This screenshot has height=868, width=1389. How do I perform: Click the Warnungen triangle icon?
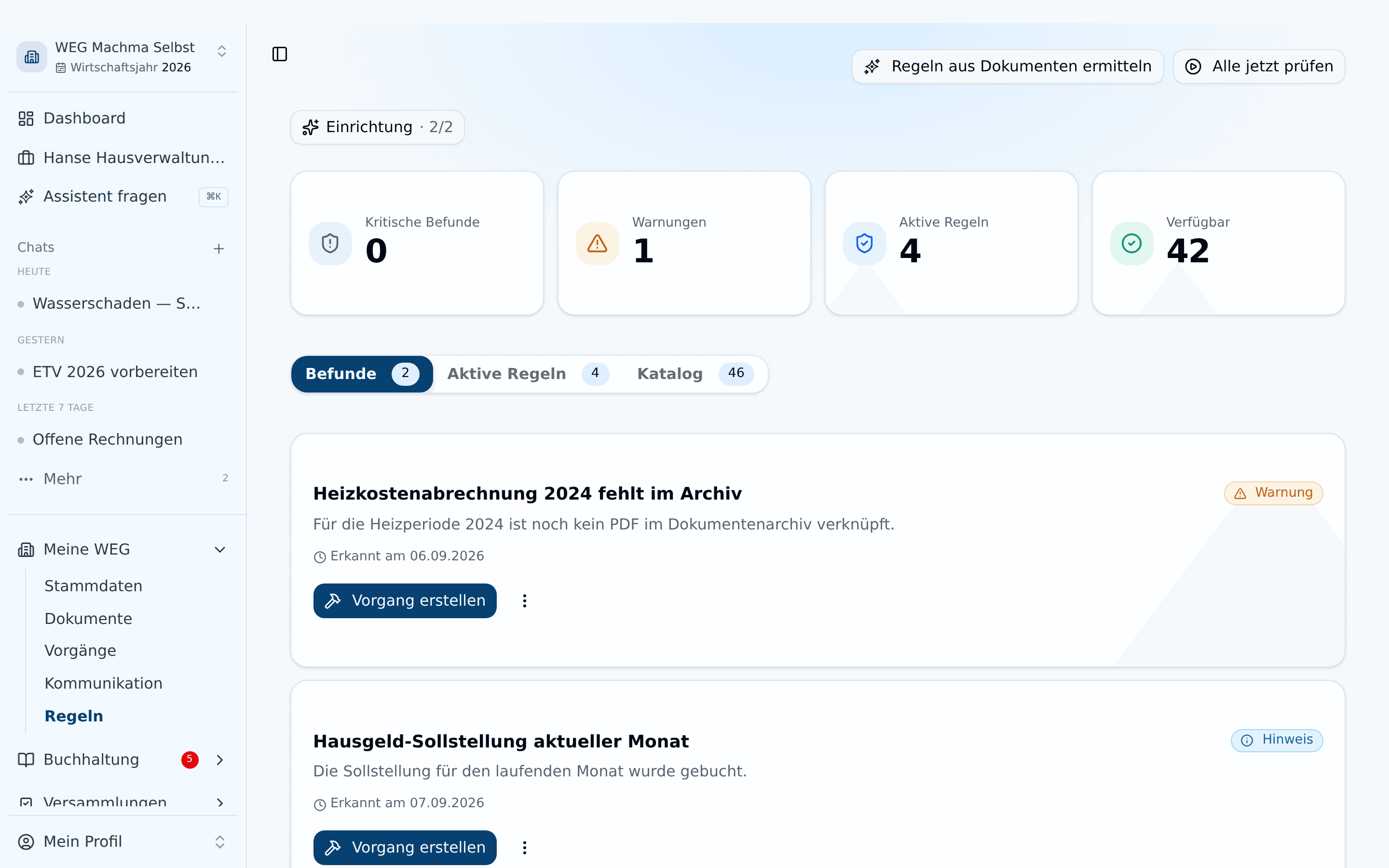(598, 244)
